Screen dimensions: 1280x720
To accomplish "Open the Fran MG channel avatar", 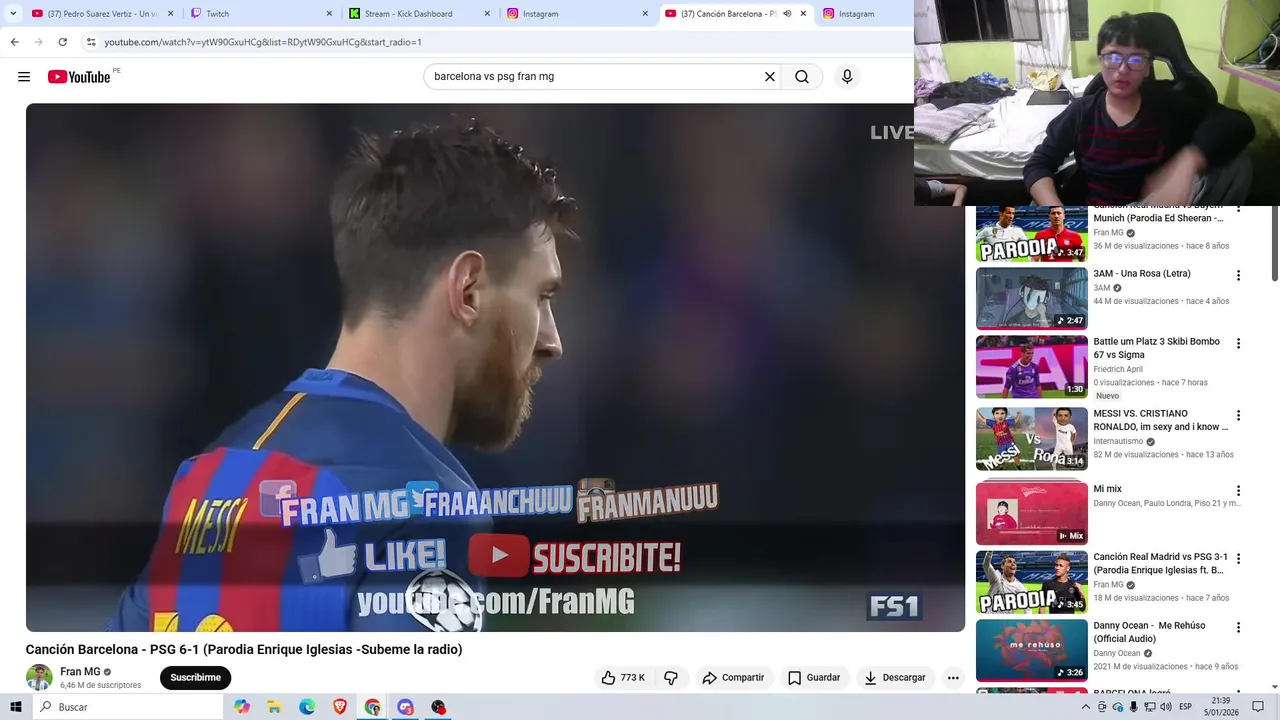I will pos(39,677).
